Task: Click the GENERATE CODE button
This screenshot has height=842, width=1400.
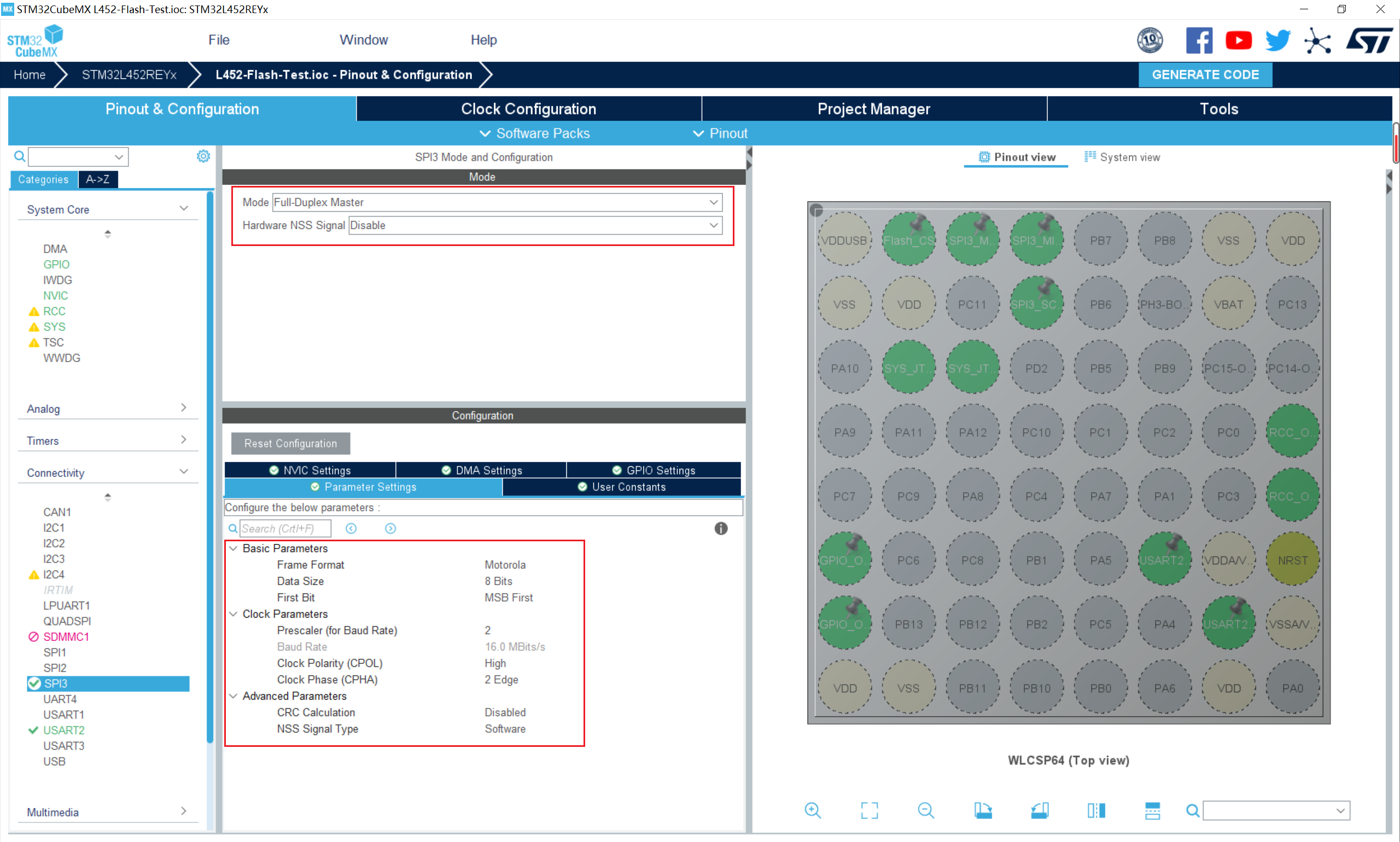Action: [1205, 75]
